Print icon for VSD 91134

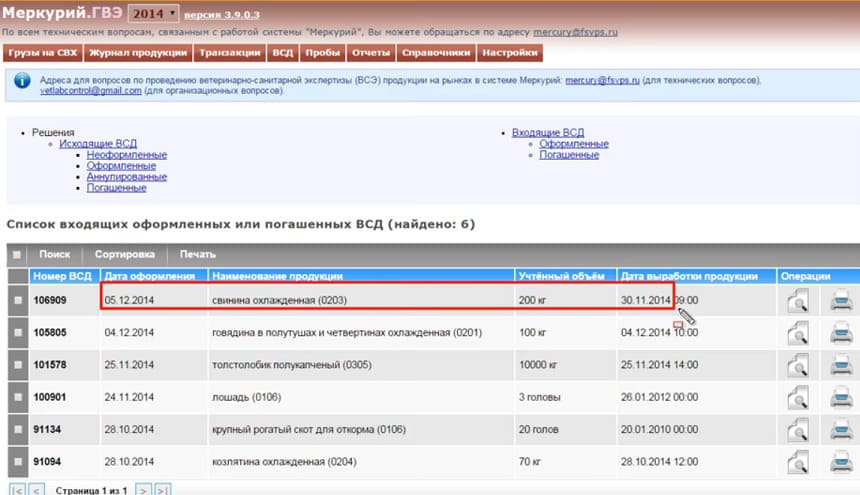[841, 430]
